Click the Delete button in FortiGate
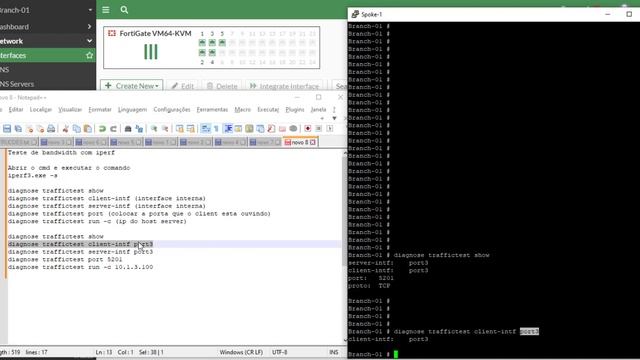Image resolution: width=640 pixels, height=360 pixels. tap(222, 86)
